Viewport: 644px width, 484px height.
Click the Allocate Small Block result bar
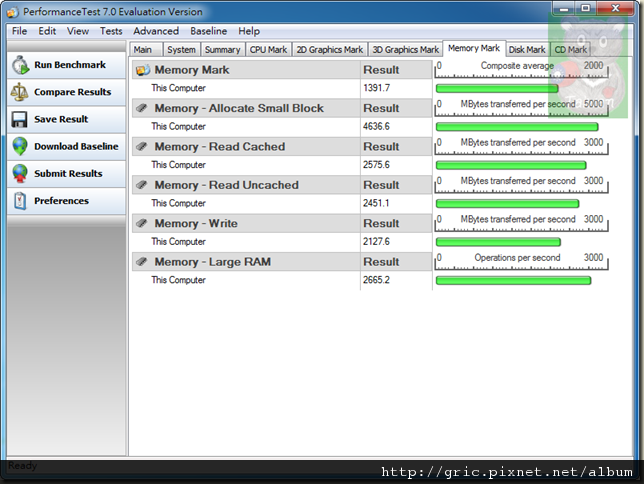tap(517, 127)
